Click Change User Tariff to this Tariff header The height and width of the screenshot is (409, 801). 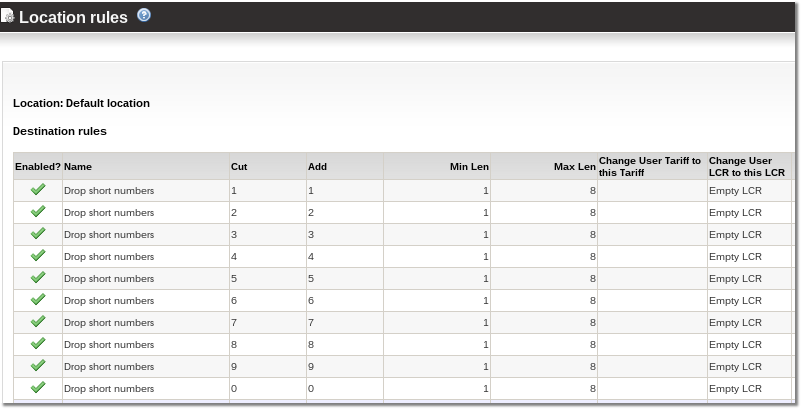(x=650, y=166)
